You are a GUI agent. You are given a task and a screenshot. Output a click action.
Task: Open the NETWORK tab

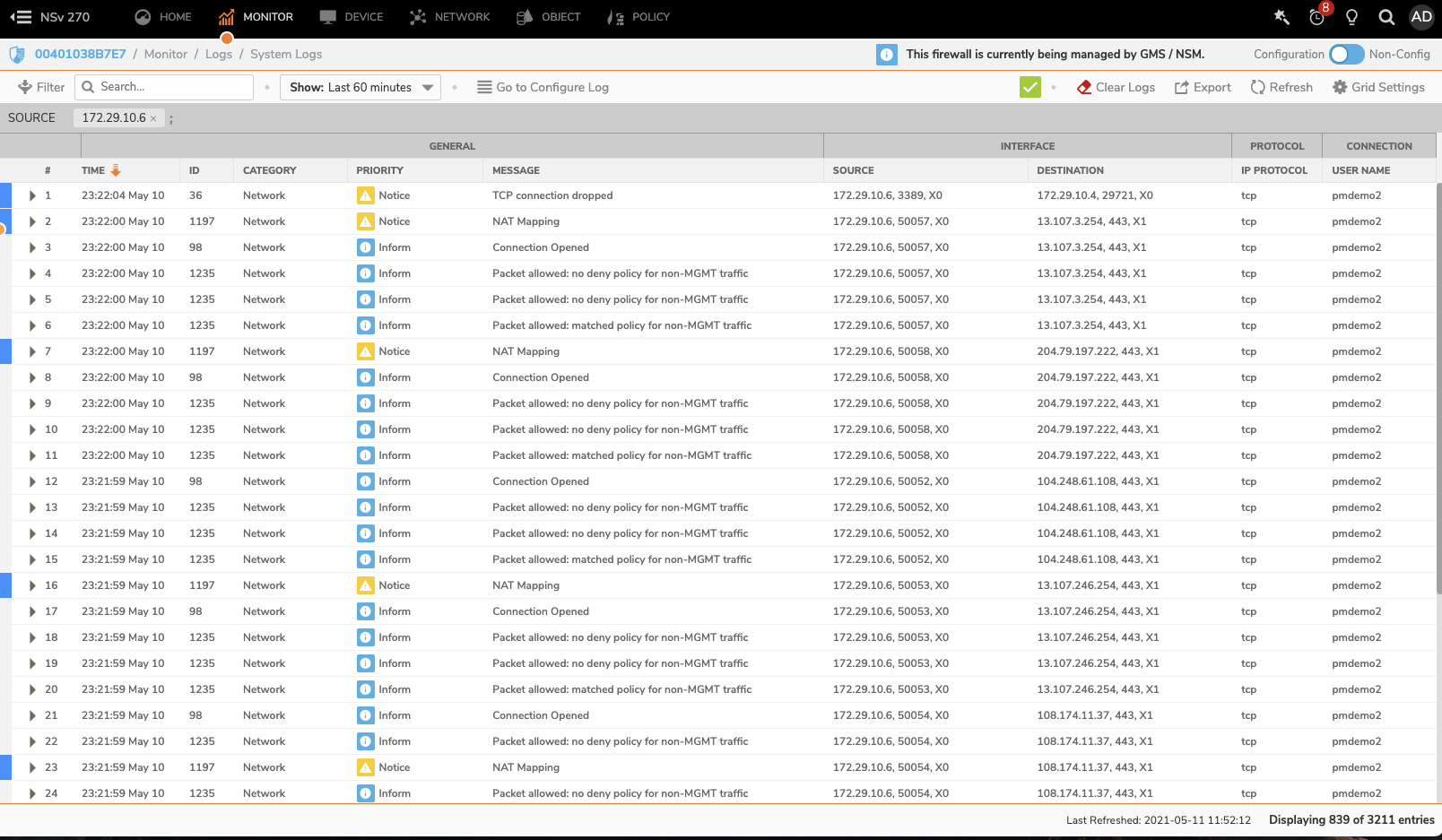(450, 17)
